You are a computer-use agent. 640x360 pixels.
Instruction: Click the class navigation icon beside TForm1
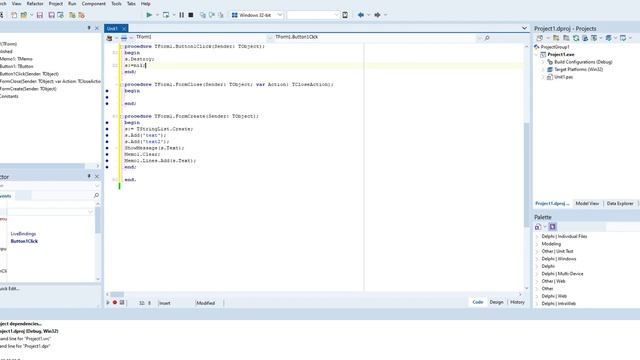(109, 38)
